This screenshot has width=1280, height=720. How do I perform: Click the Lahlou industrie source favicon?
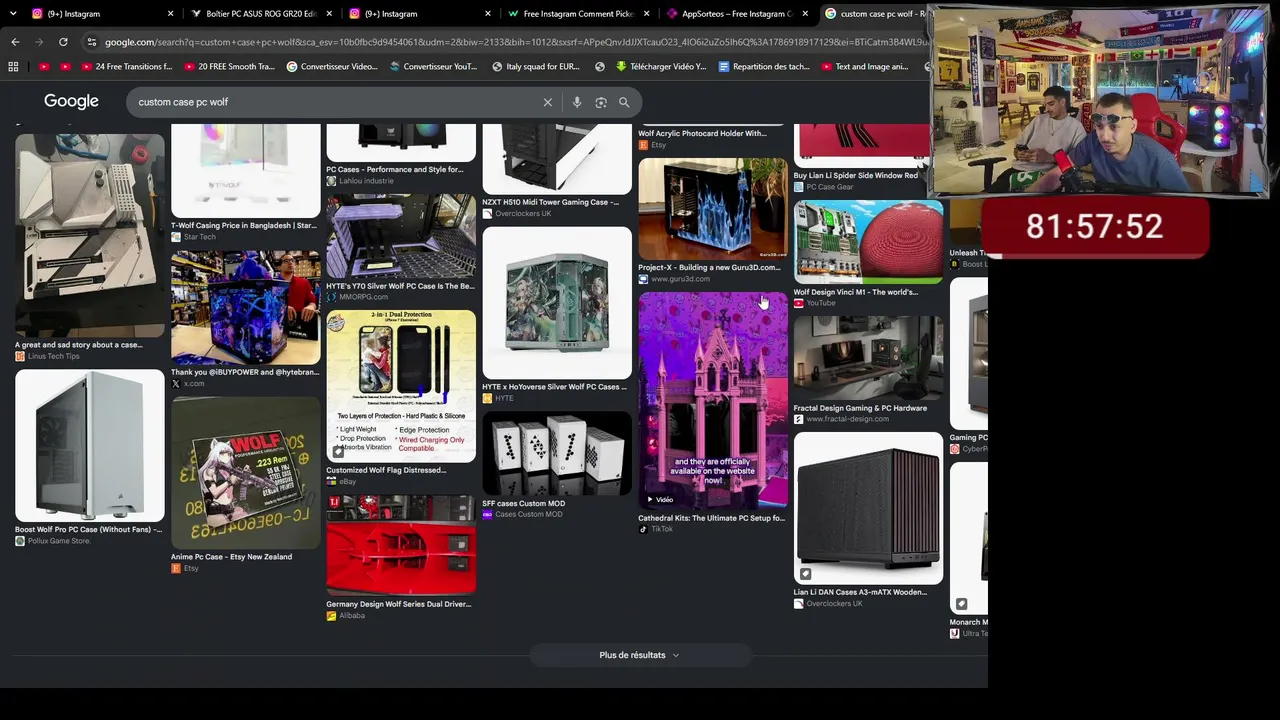331,181
